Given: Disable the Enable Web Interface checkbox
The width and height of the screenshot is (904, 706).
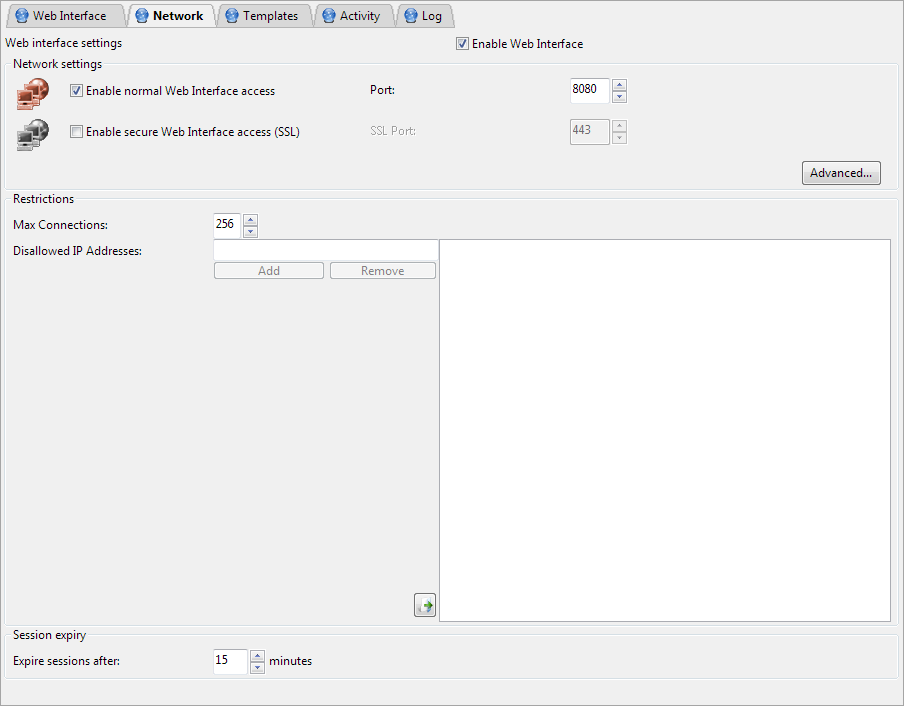Looking at the screenshot, I should coord(462,44).
